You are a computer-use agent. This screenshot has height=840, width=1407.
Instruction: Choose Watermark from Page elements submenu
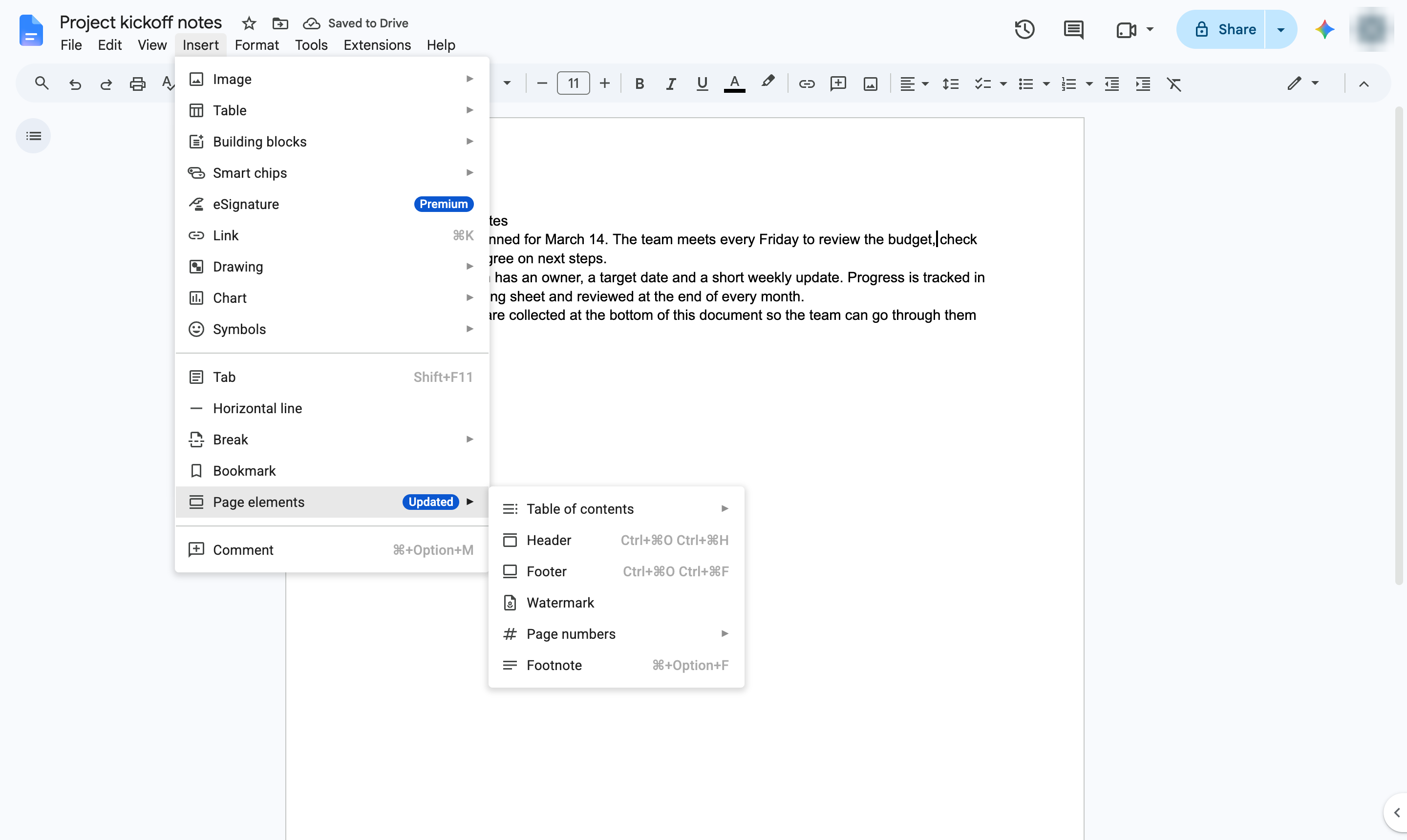coord(616,603)
